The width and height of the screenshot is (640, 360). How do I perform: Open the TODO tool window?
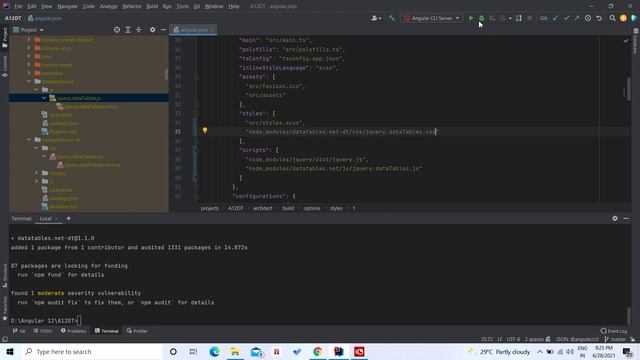click(x=43, y=331)
